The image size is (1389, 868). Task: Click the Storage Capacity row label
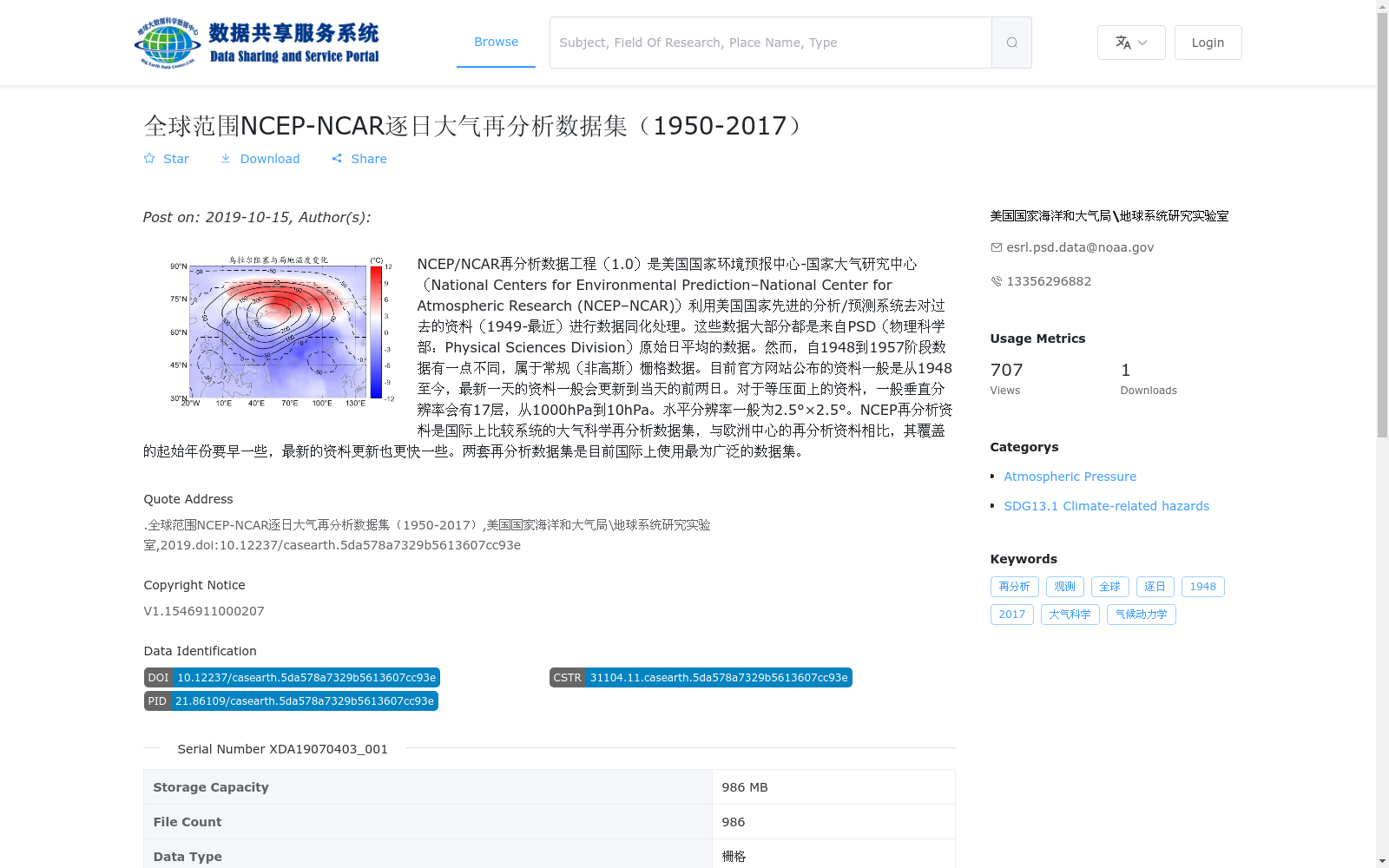211,787
